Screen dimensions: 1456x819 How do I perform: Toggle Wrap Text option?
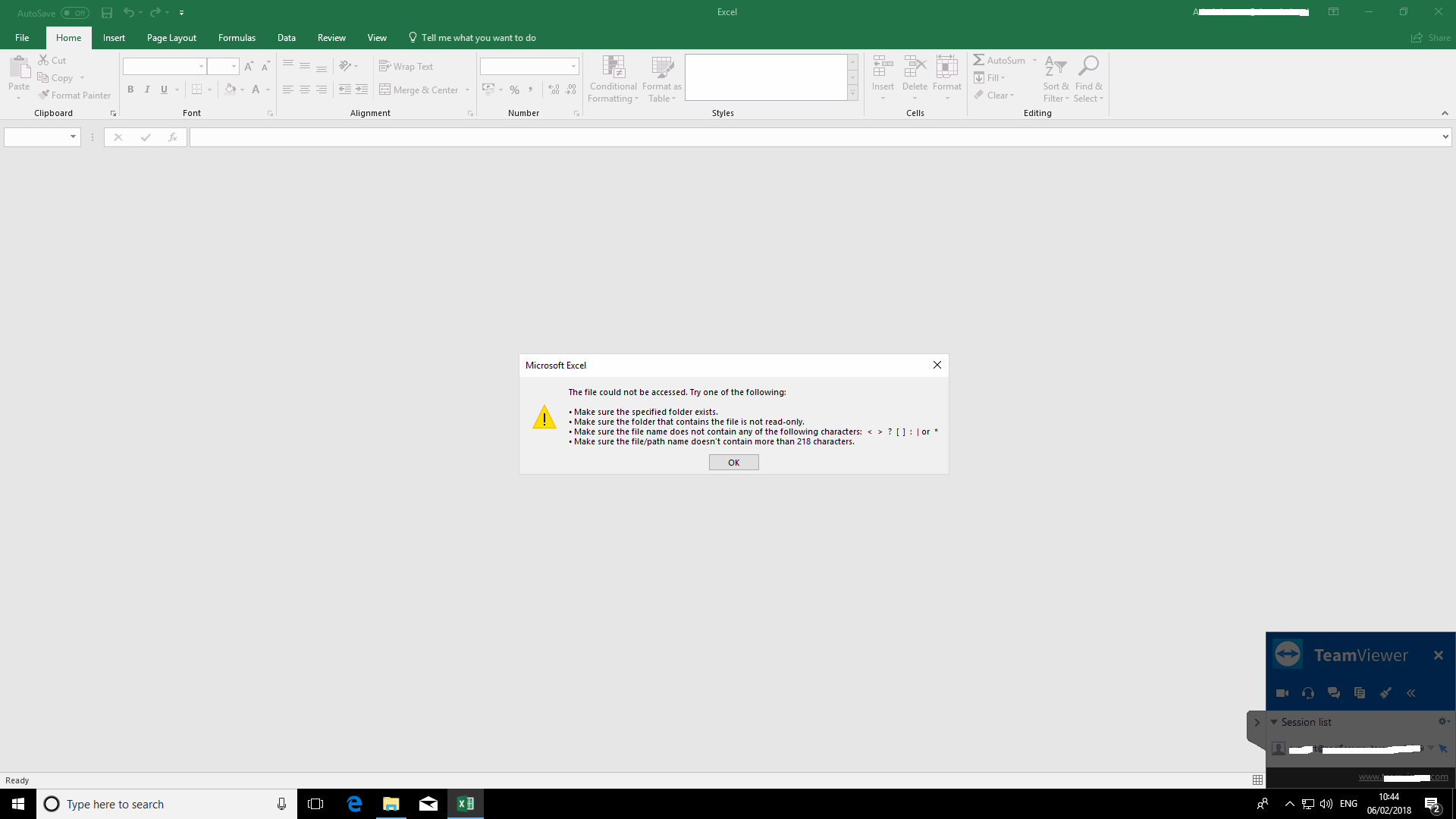tap(406, 67)
